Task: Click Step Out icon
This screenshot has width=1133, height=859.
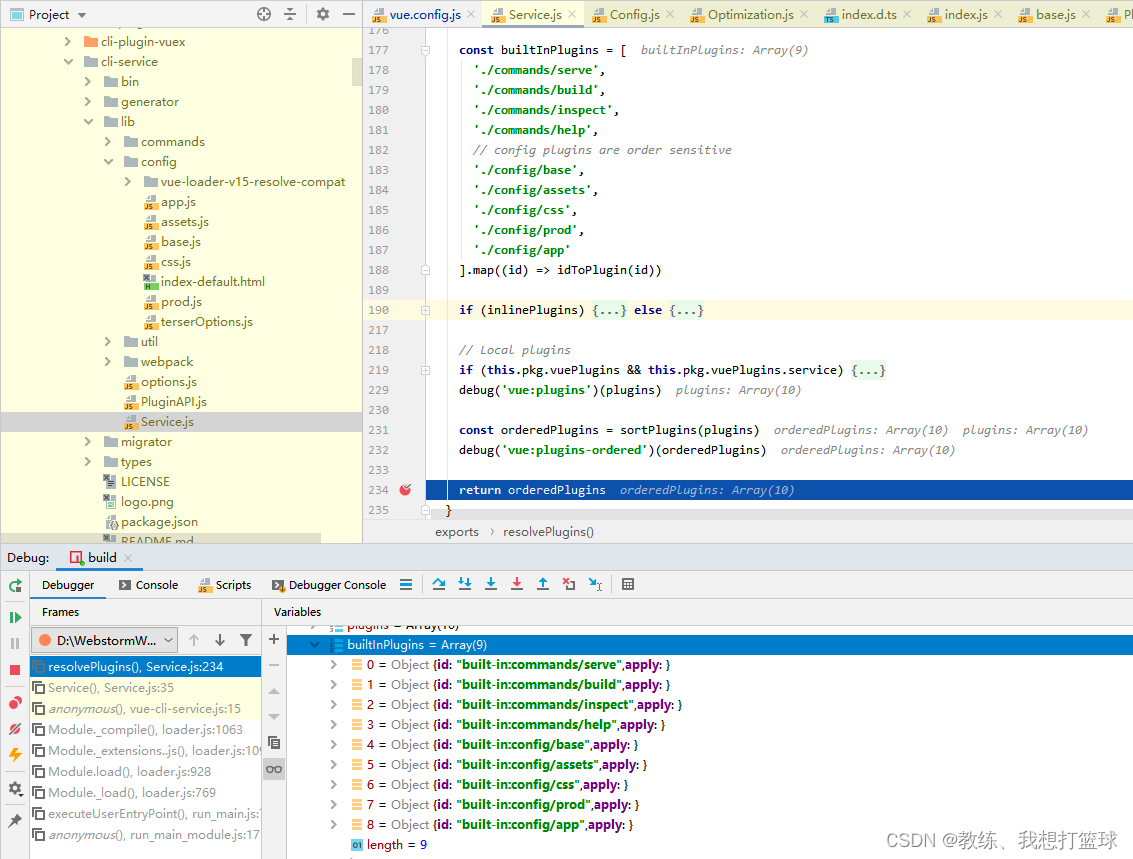Action: click(543, 584)
